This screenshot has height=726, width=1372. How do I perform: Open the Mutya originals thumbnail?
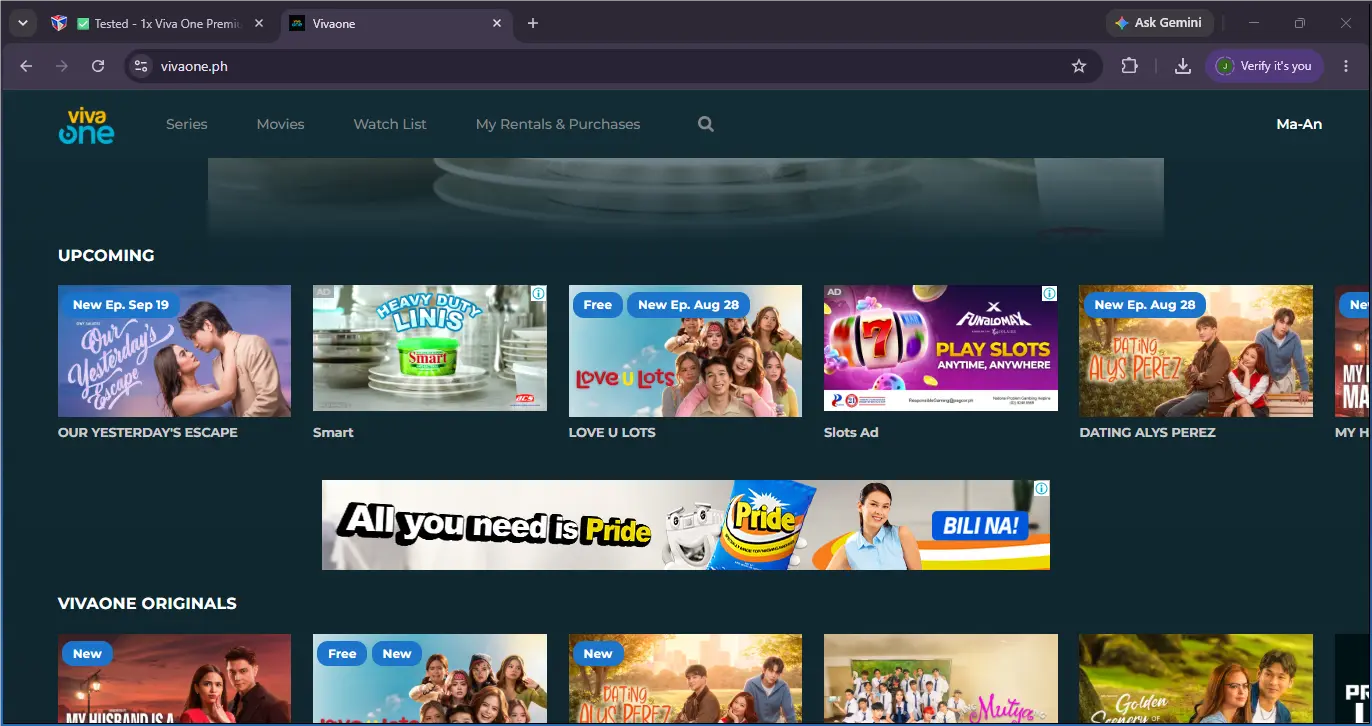click(x=941, y=680)
